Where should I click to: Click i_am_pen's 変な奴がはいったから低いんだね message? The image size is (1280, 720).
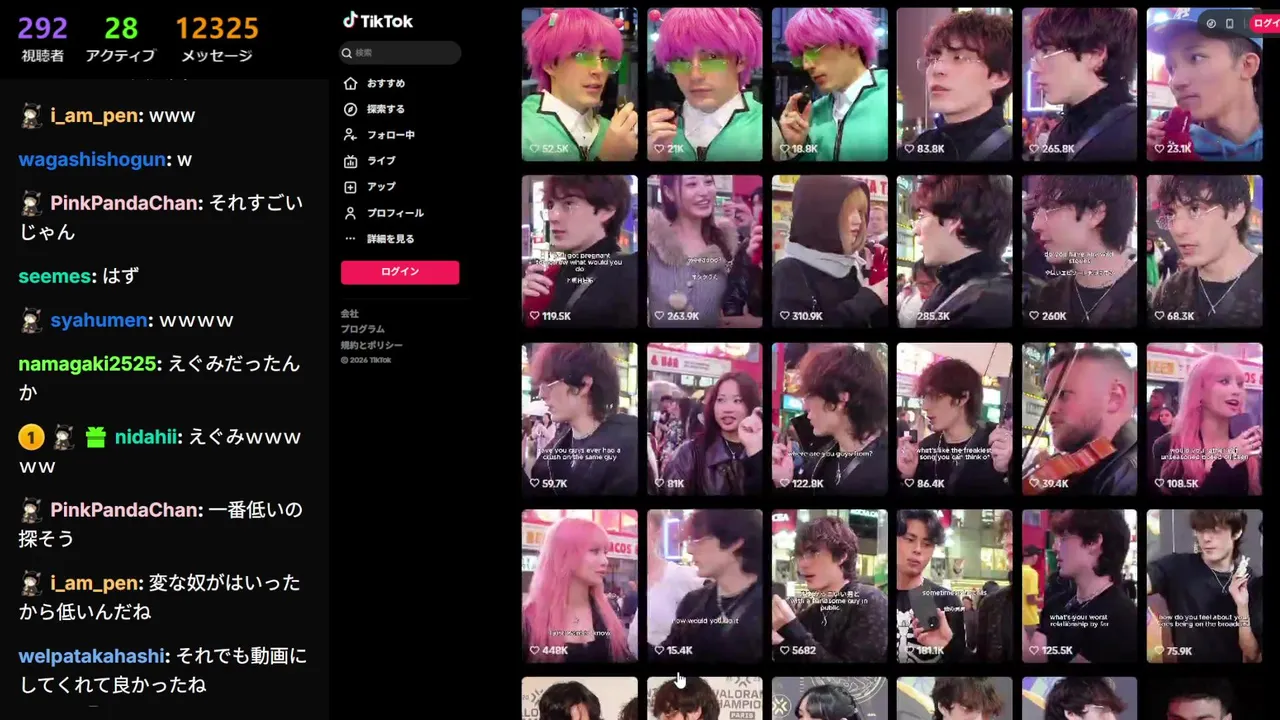[x=160, y=597]
